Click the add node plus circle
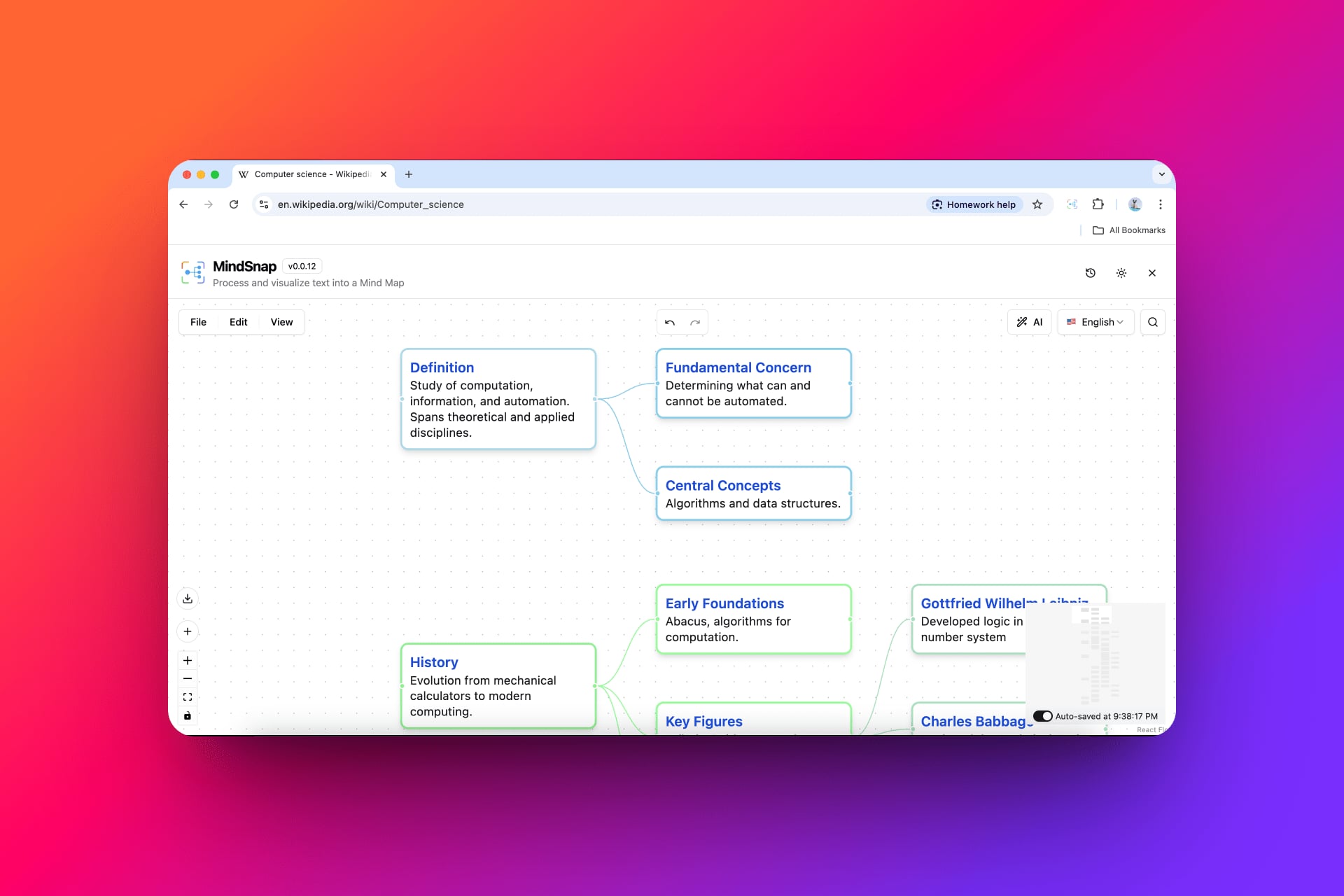This screenshot has height=896, width=1344. [188, 631]
